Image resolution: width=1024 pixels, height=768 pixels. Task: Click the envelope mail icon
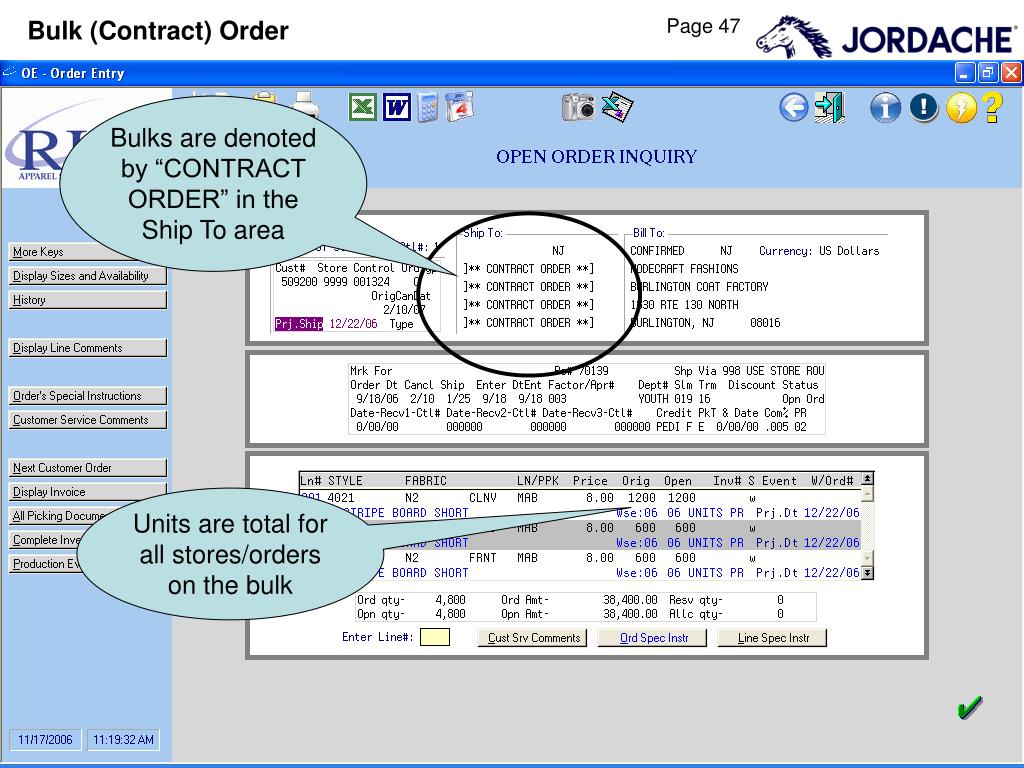coord(617,107)
